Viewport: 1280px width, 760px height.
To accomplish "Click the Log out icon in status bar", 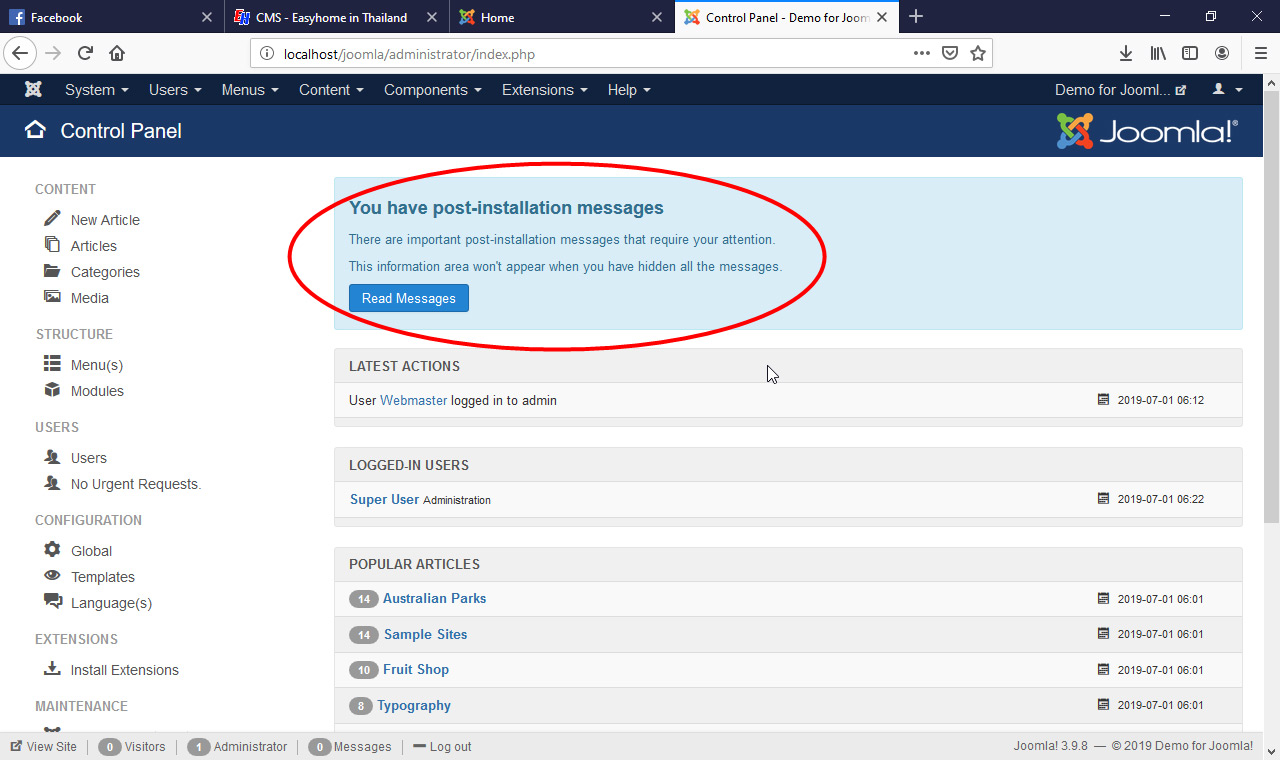I will point(421,746).
